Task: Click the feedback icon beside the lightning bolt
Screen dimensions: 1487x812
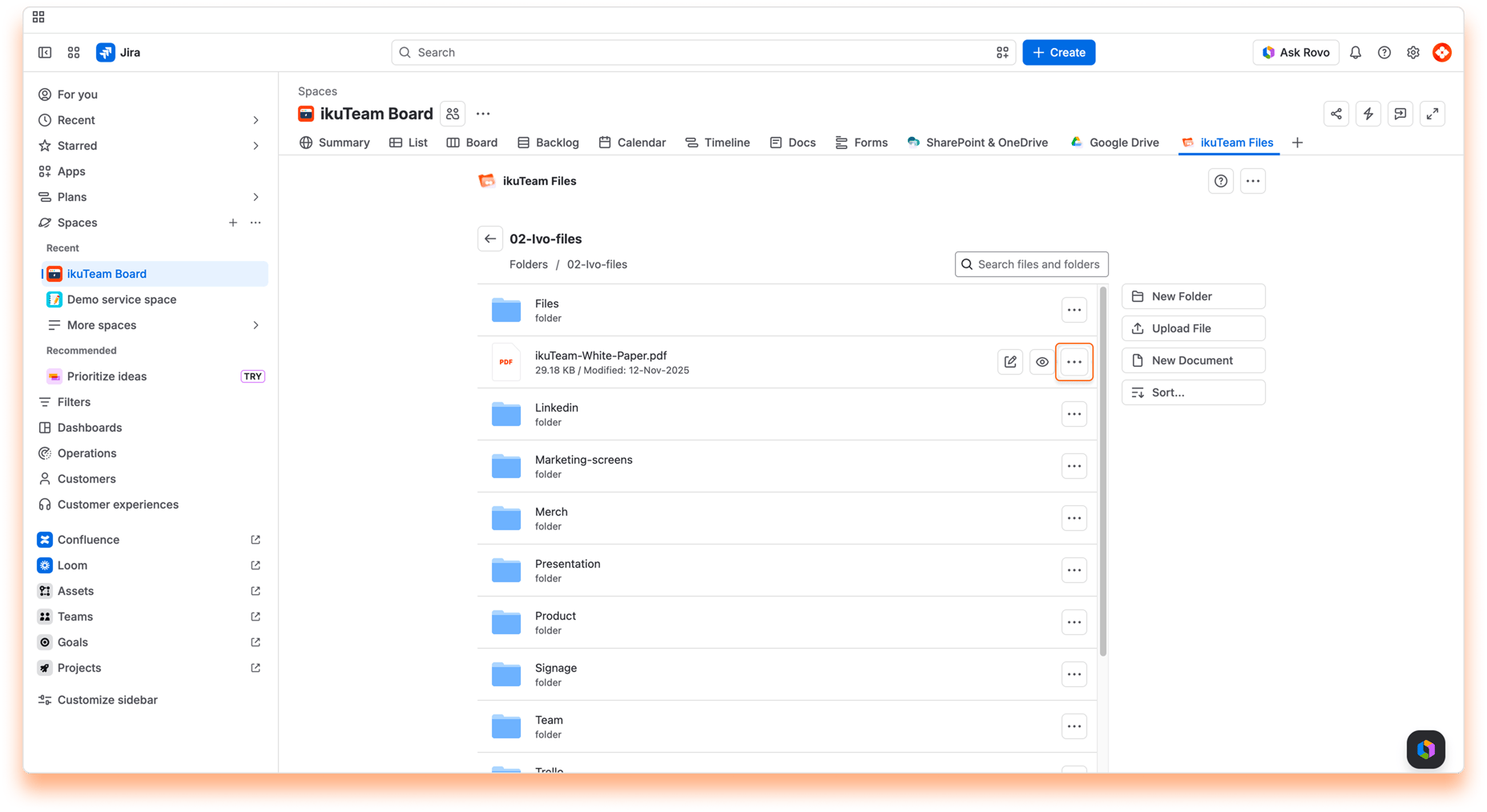Action: (x=1400, y=114)
